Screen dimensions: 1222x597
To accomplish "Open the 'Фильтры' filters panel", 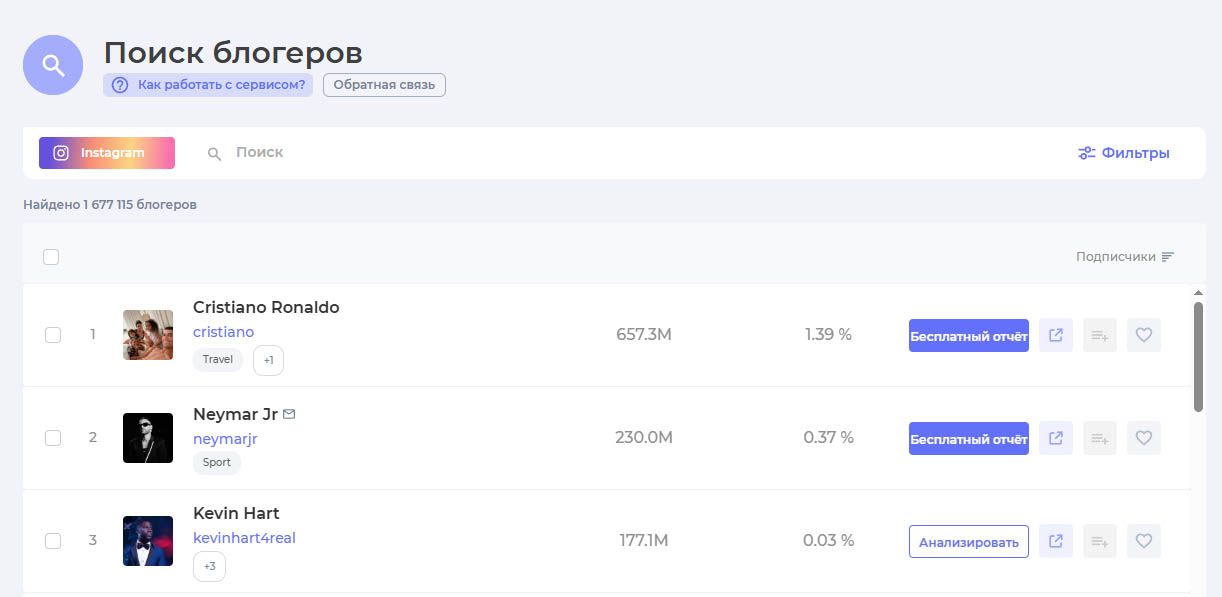I will coord(1124,153).
